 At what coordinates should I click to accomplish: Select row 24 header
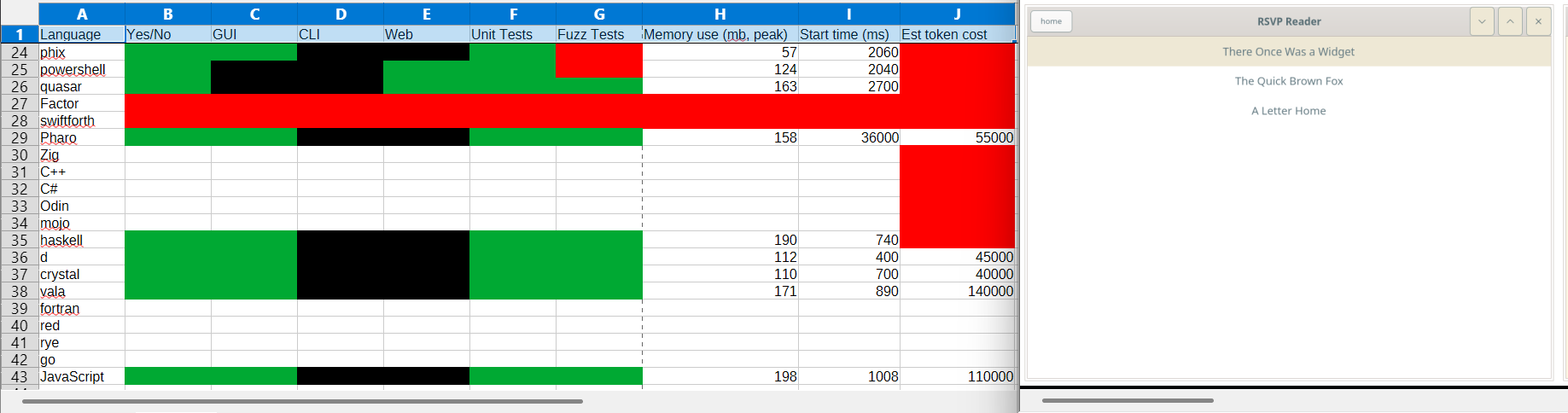[20, 52]
